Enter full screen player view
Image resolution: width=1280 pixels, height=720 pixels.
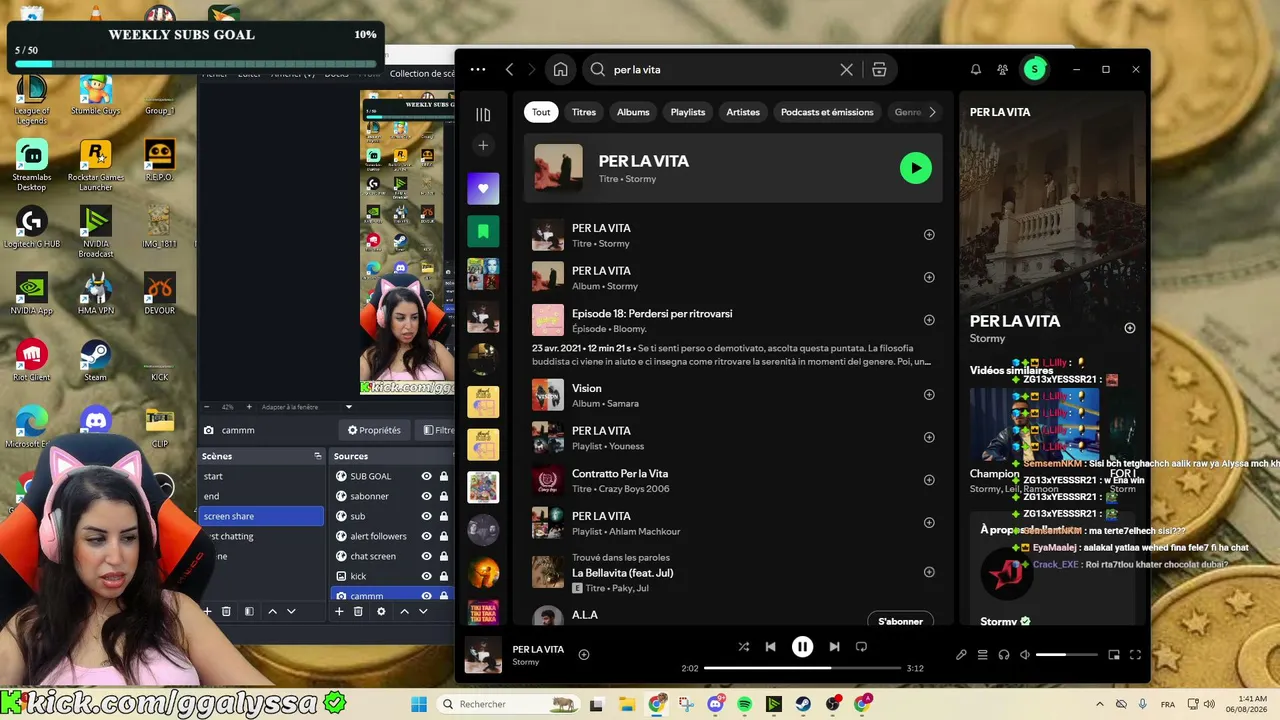click(1135, 655)
